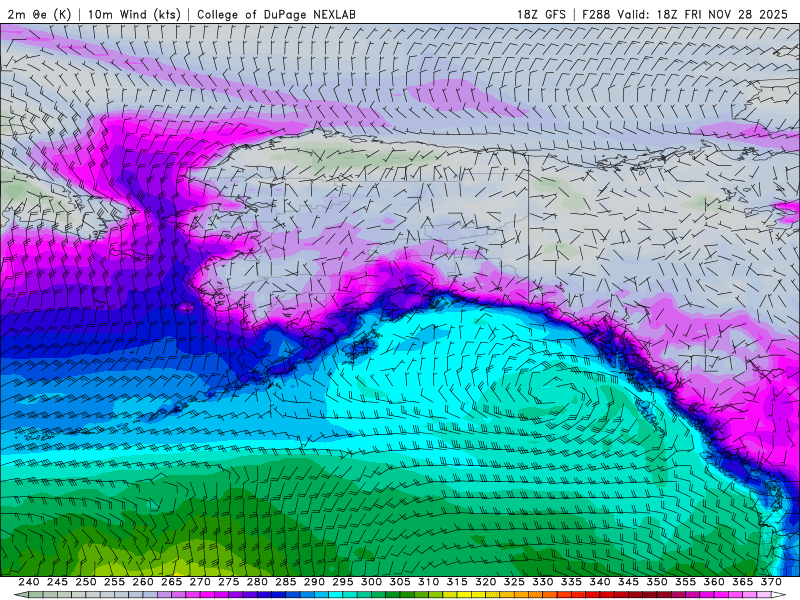Click the cyan swatch below the 295 label
Screen dimensions: 800x600
(336, 595)
